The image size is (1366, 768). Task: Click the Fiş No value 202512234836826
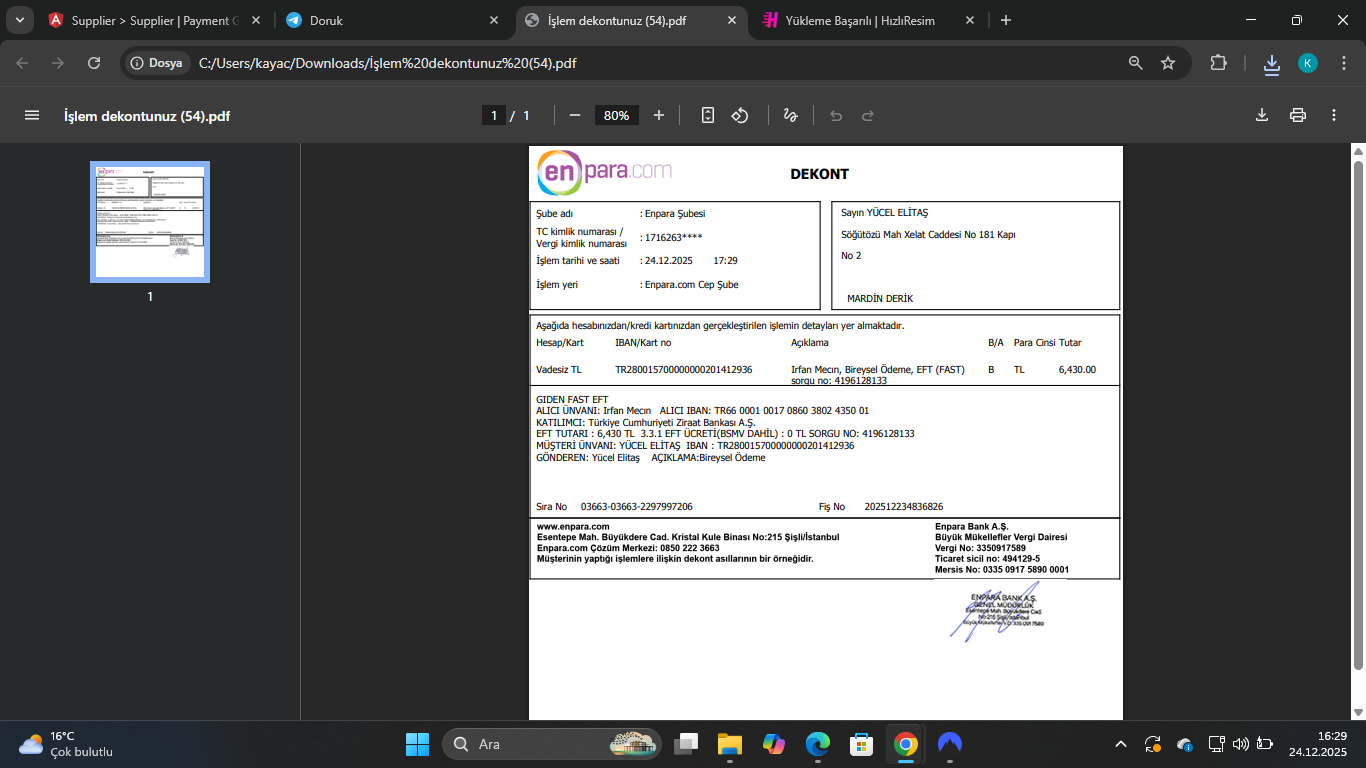click(x=904, y=507)
